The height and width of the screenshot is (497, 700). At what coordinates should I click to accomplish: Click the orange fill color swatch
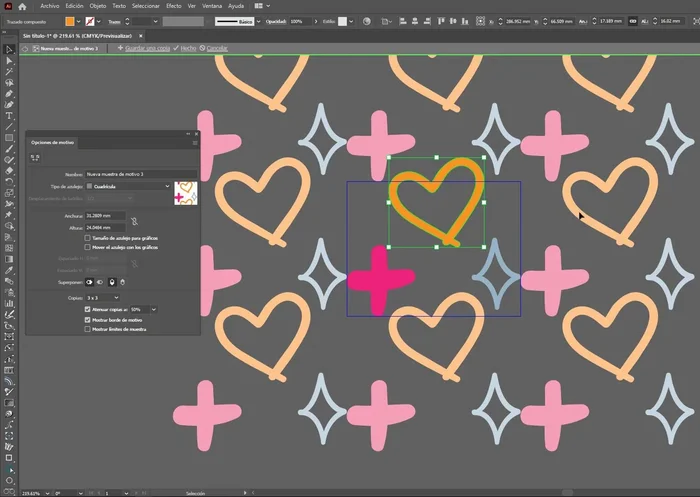[x=70, y=20]
